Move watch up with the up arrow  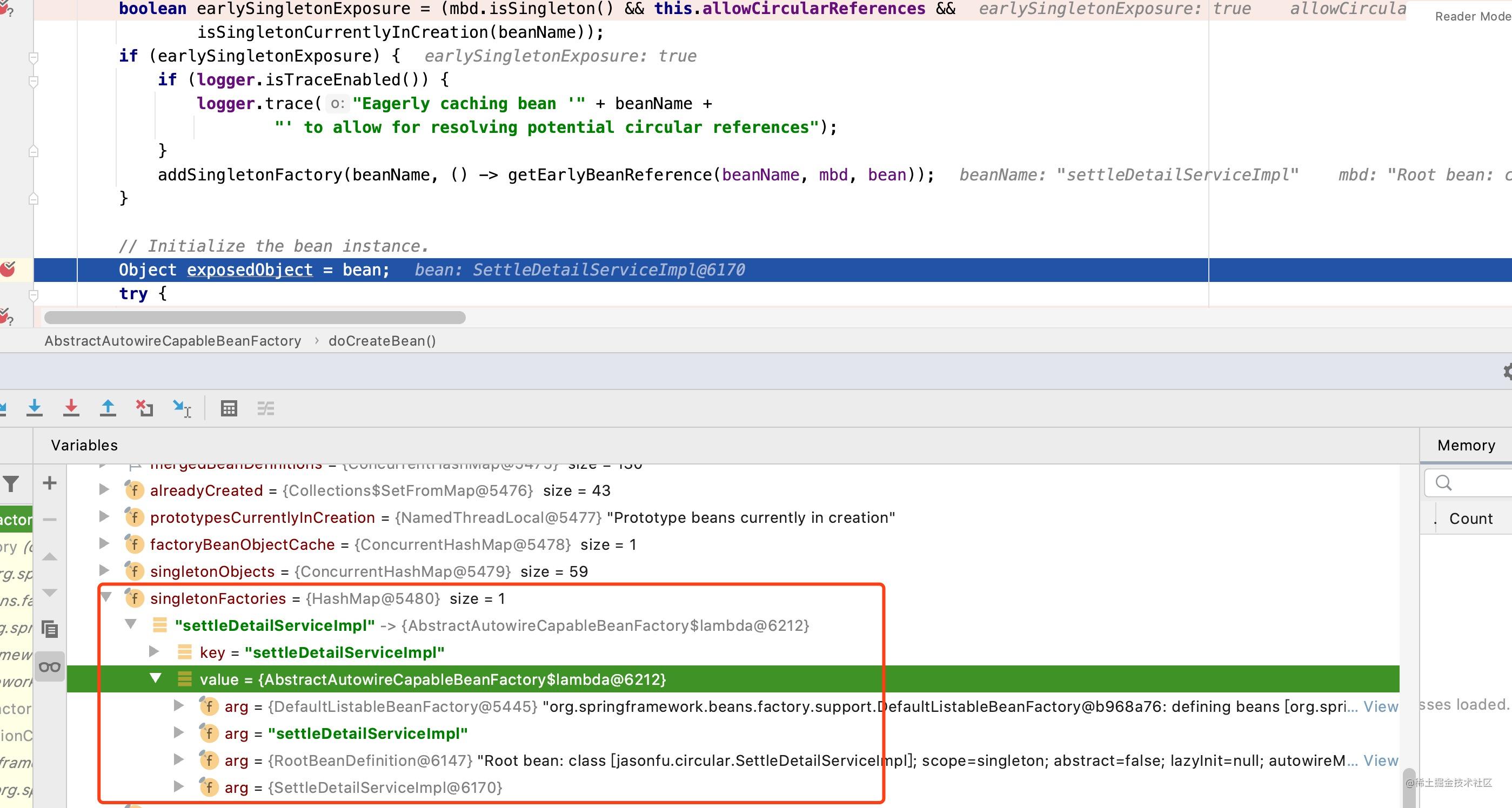(x=50, y=556)
